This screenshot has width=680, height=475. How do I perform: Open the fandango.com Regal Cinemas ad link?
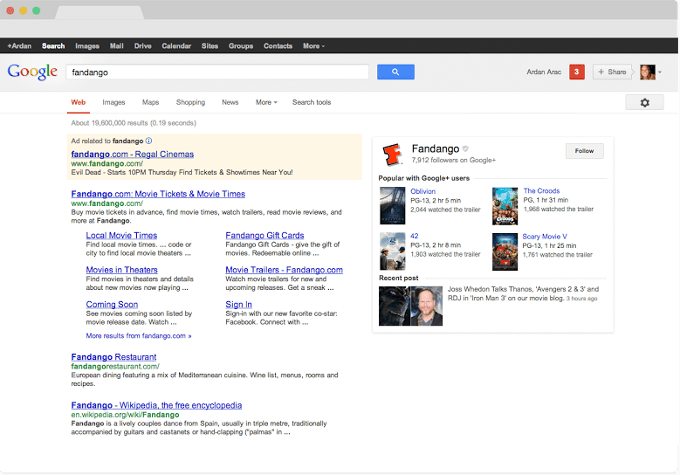click(132, 154)
